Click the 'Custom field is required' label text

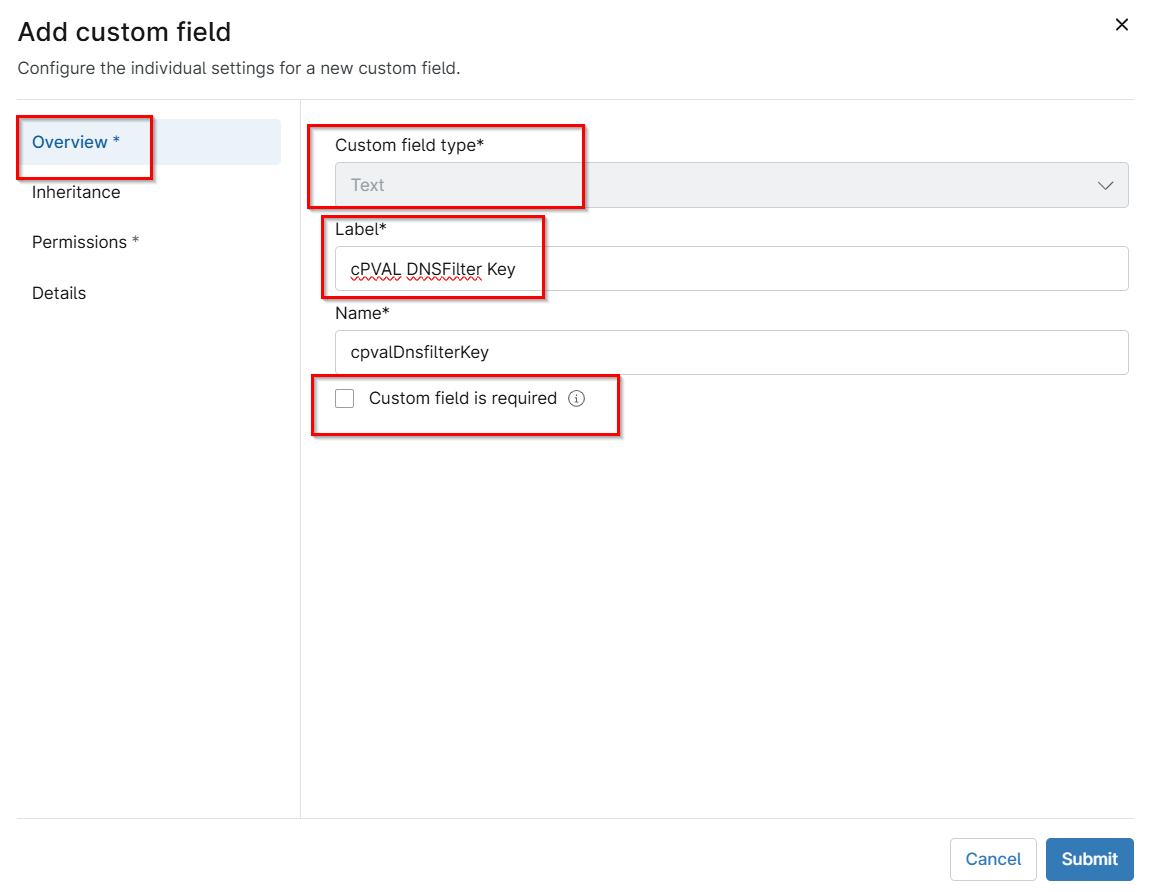[x=462, y=398]
